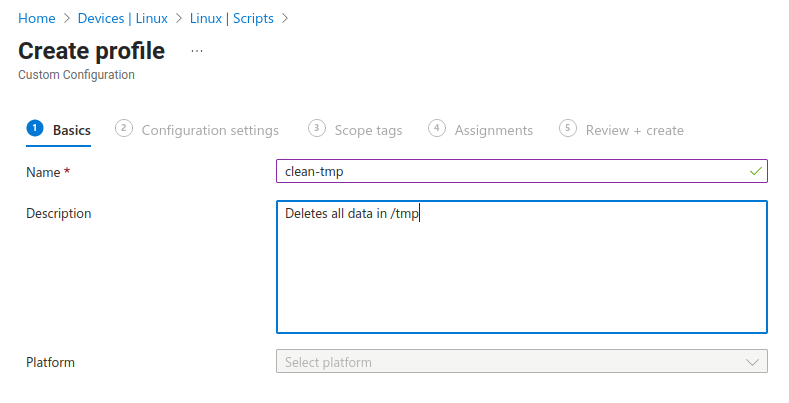
Task: Expand Platform dropdown chevron arrow
Action: coord(753,362)
